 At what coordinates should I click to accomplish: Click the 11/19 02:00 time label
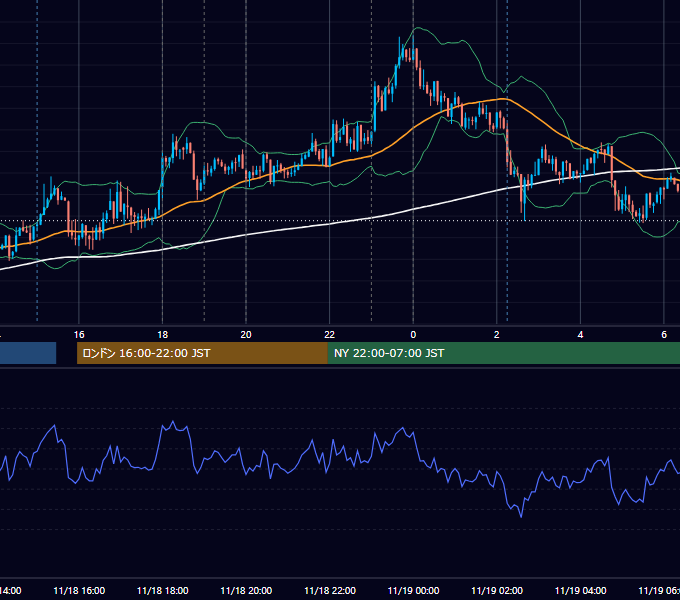tap(497, 590)
